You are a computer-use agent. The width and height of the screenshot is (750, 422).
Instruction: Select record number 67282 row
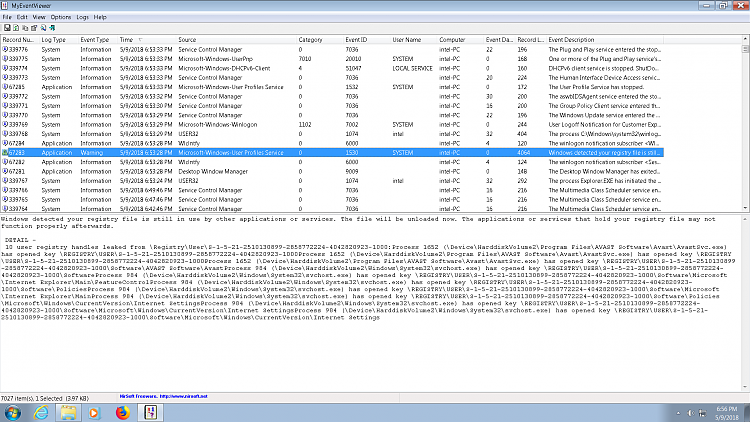pyautogui.click(x=331, y=162)
